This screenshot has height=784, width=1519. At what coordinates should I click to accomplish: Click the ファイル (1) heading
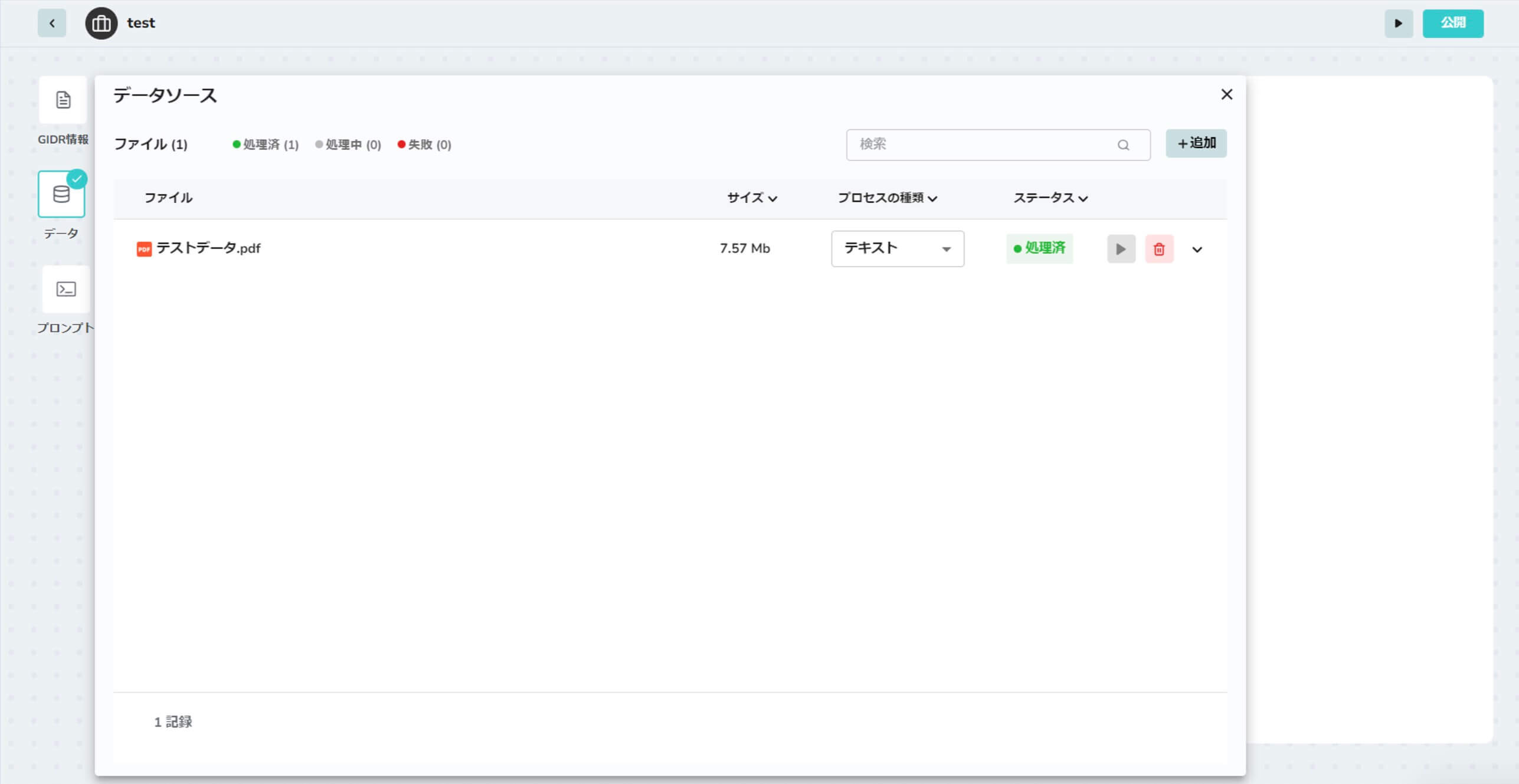coord(150,145)
